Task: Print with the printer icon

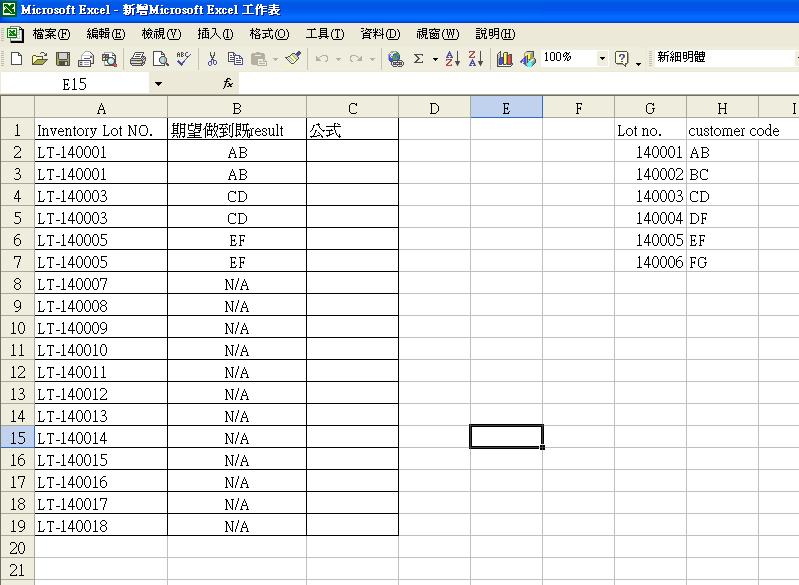Action: [x=138, y=59]
